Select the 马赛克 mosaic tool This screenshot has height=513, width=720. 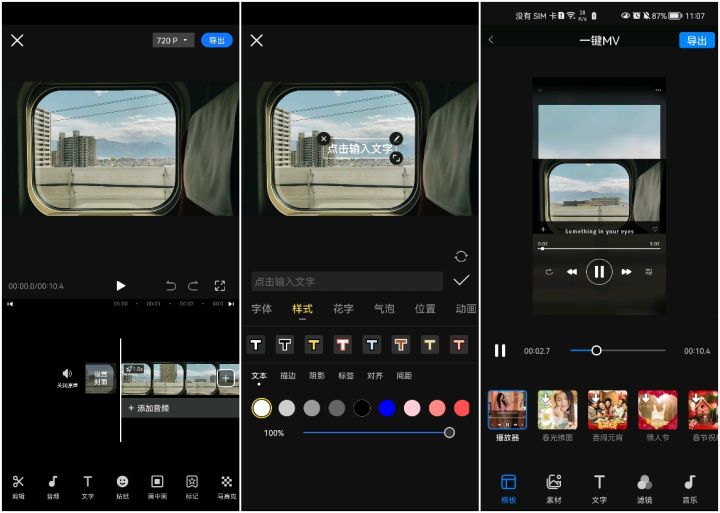click(x=226, y=485)
